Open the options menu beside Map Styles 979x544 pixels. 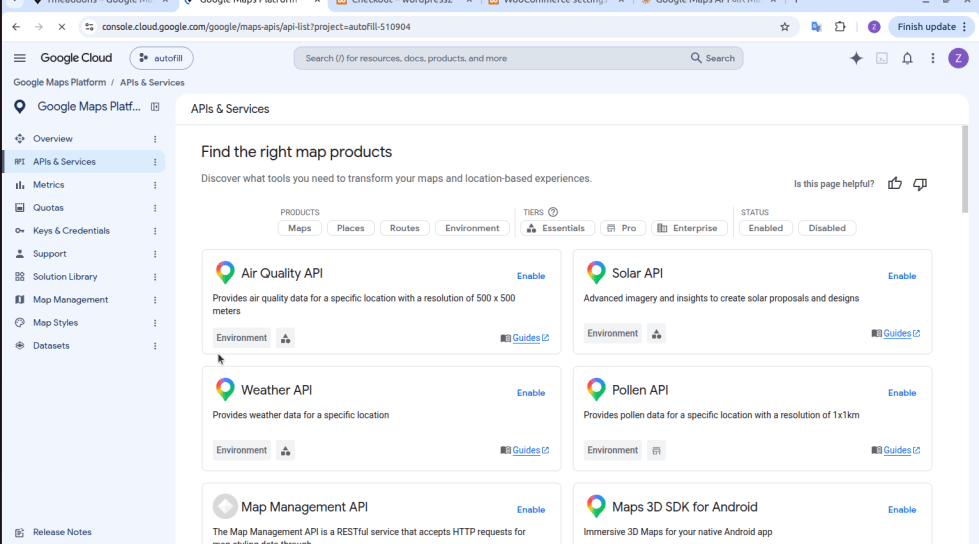155,323
